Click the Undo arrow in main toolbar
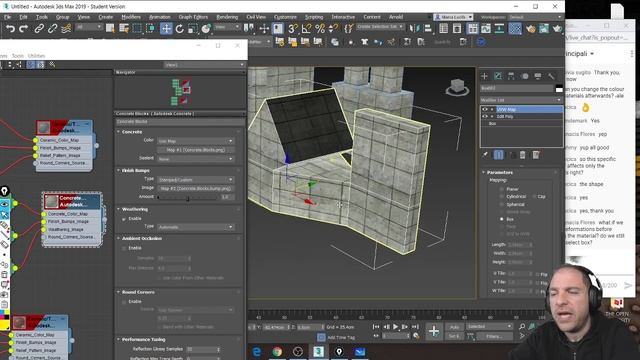 pyautogui.click(x=10, y=29)
